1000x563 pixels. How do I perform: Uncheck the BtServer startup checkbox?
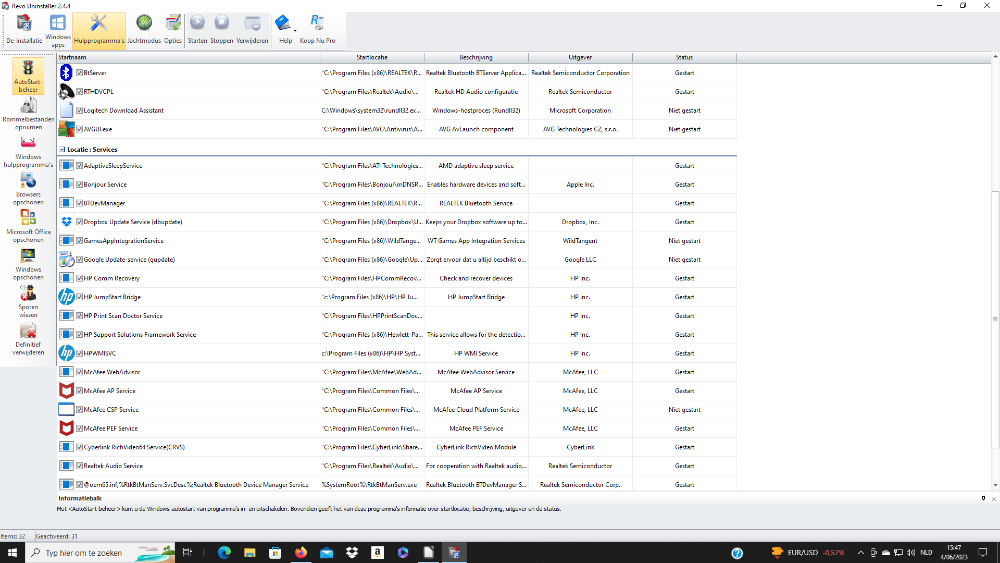coord(80,73)
